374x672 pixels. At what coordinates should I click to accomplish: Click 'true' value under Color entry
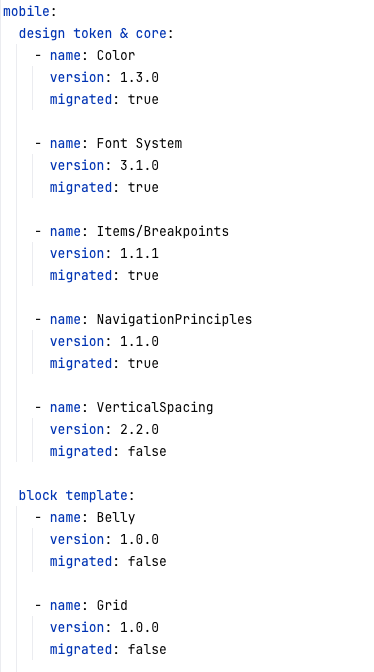coord(143,99)
